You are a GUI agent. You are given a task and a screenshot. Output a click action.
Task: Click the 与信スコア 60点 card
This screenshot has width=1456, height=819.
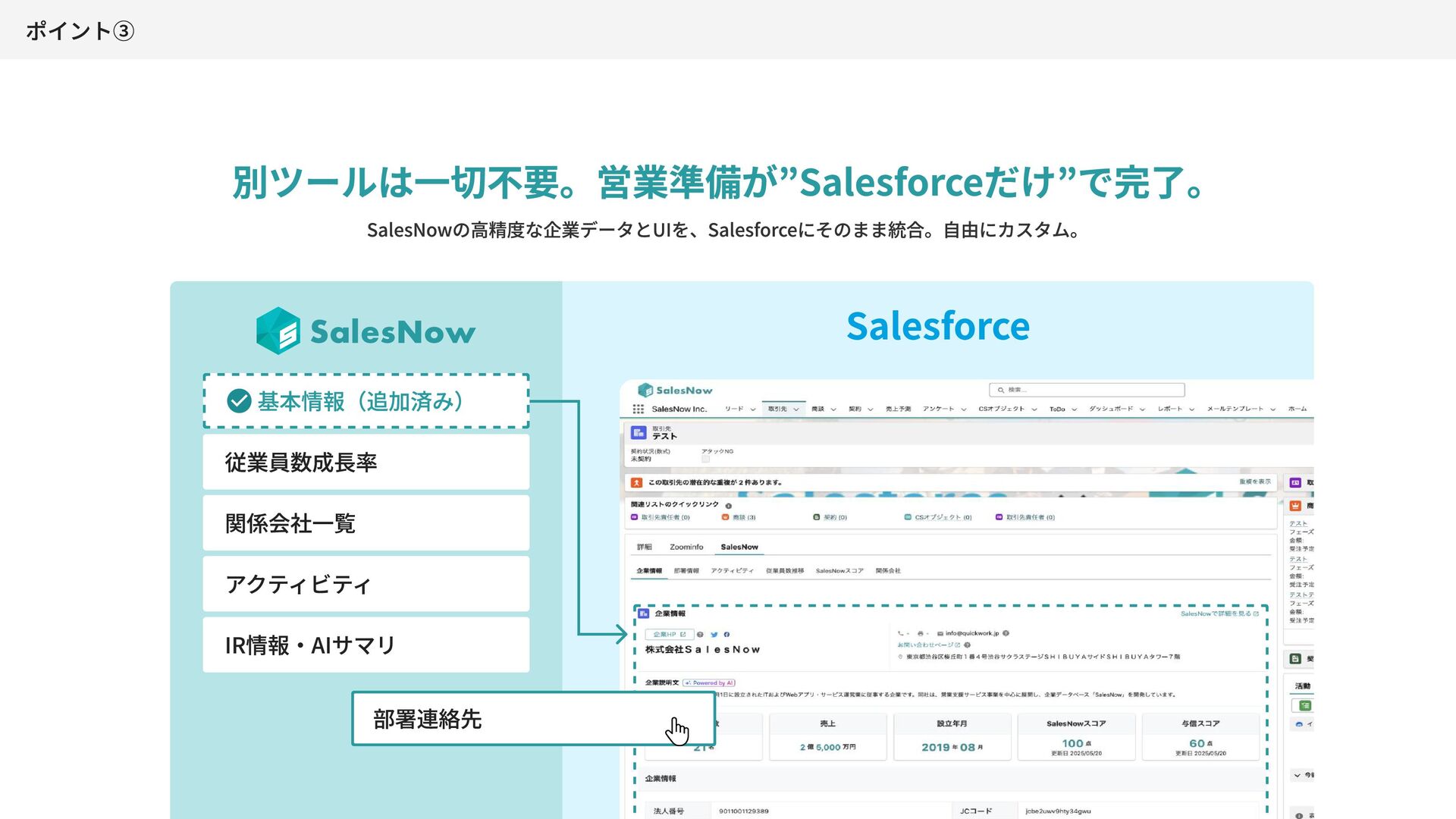[1200, 736]
